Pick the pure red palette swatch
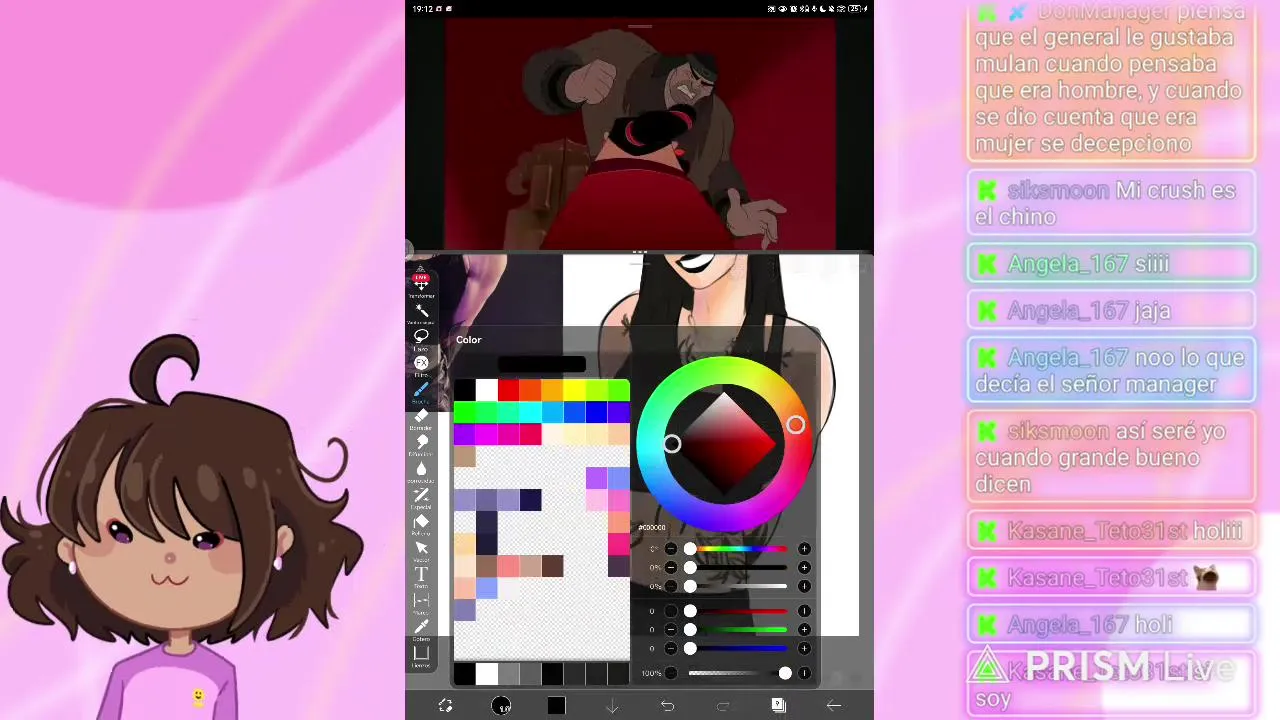 click(508, 390)
